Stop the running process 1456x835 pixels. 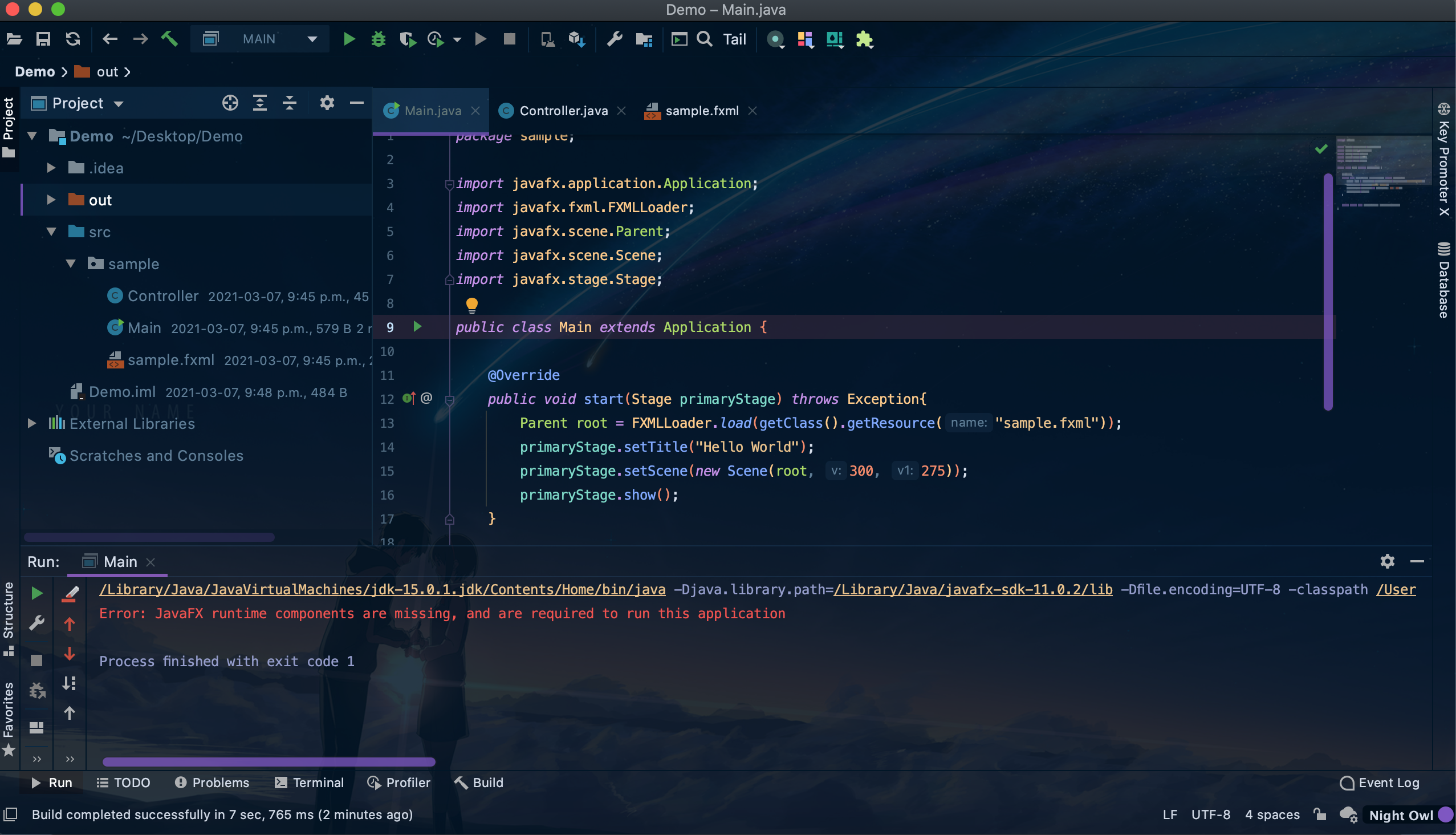pos(509,38)
